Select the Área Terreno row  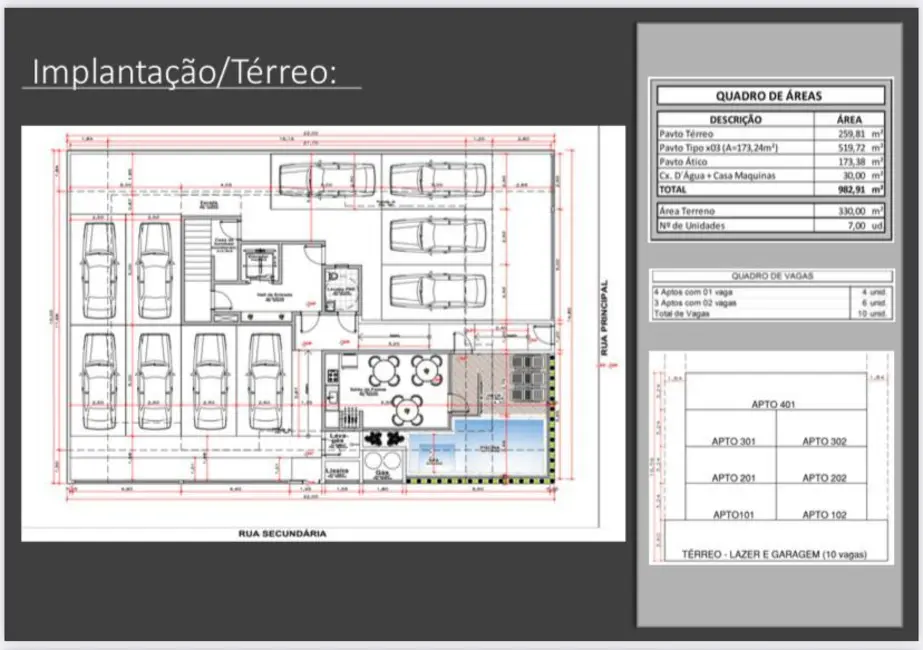pos(768,211)
